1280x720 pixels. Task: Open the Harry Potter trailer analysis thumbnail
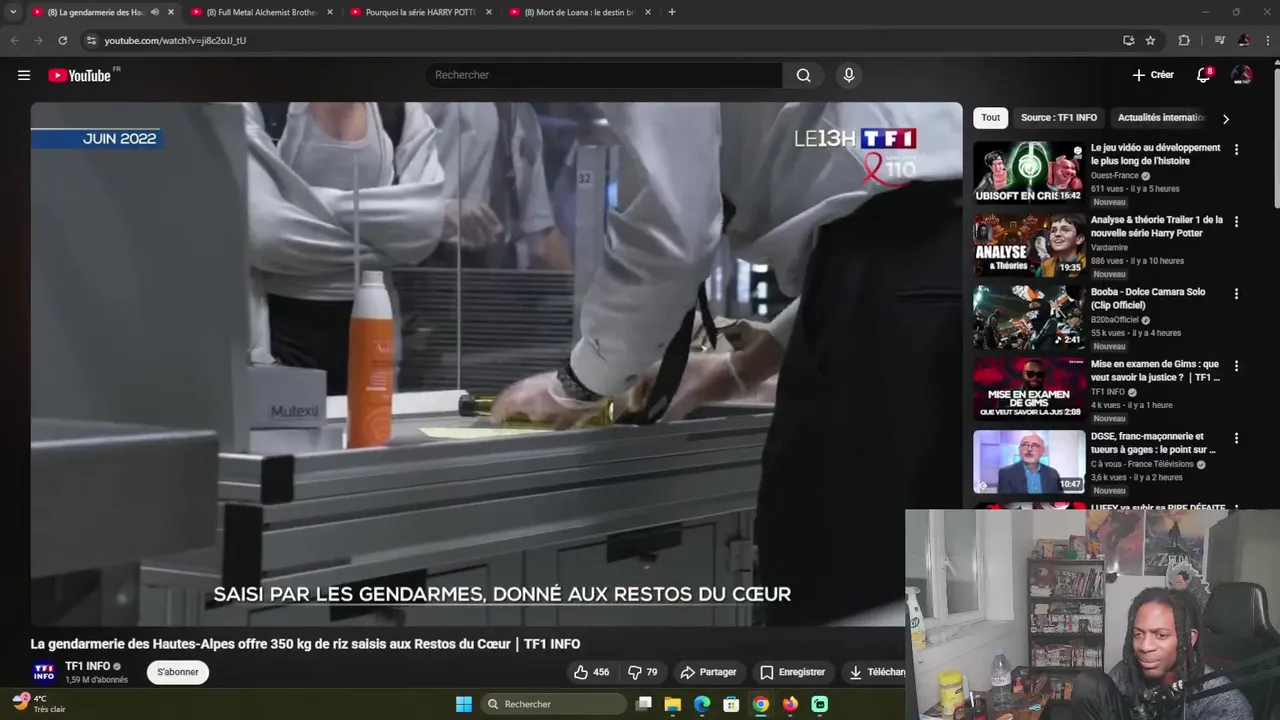(1029, 244)
